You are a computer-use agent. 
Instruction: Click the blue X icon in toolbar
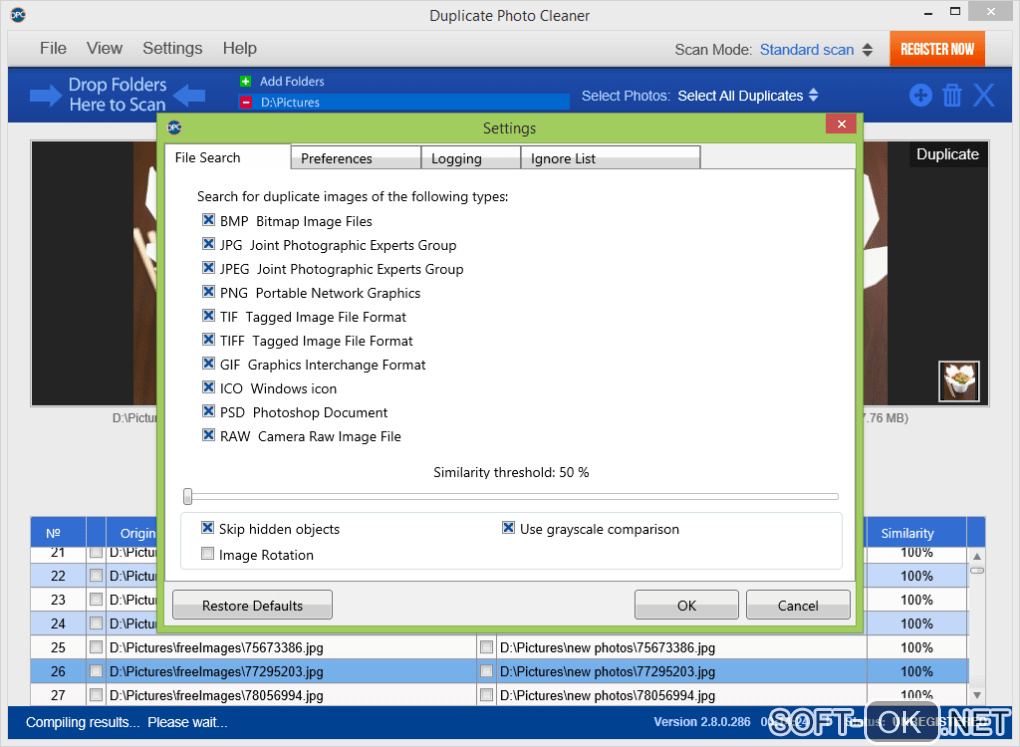(984, 96)
